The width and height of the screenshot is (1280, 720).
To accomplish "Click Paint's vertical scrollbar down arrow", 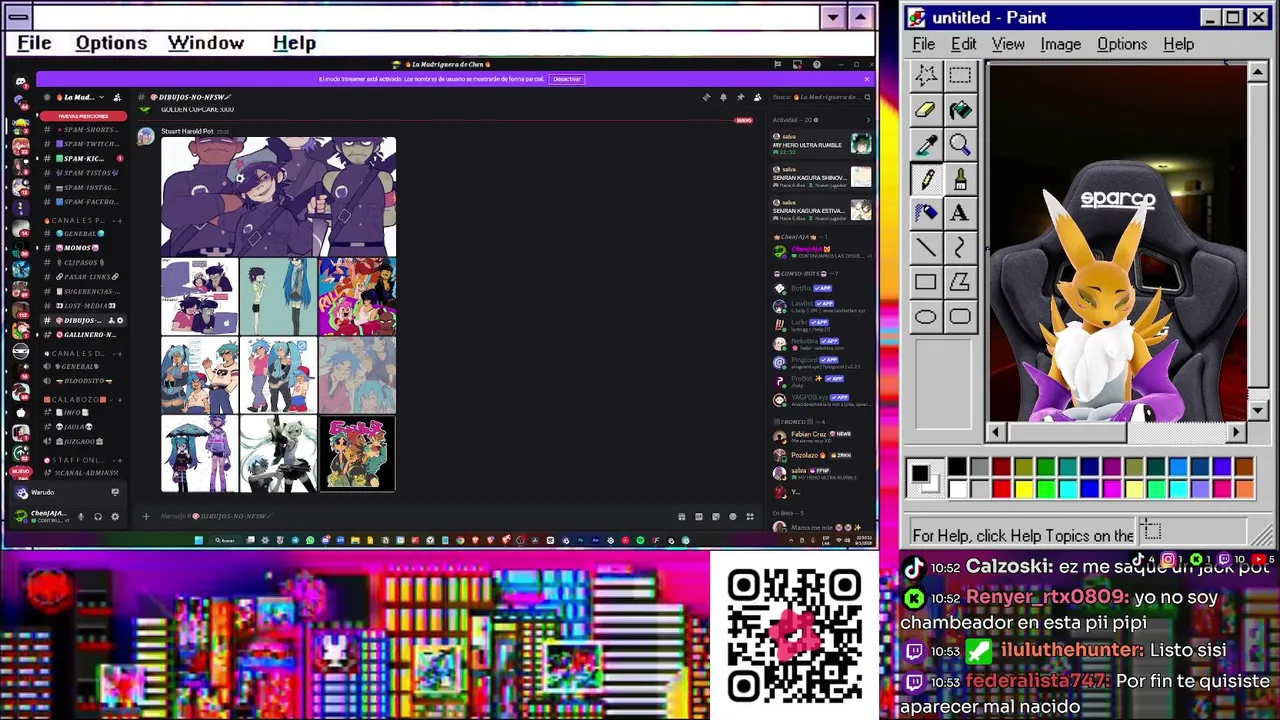I will pos(1258,411).
